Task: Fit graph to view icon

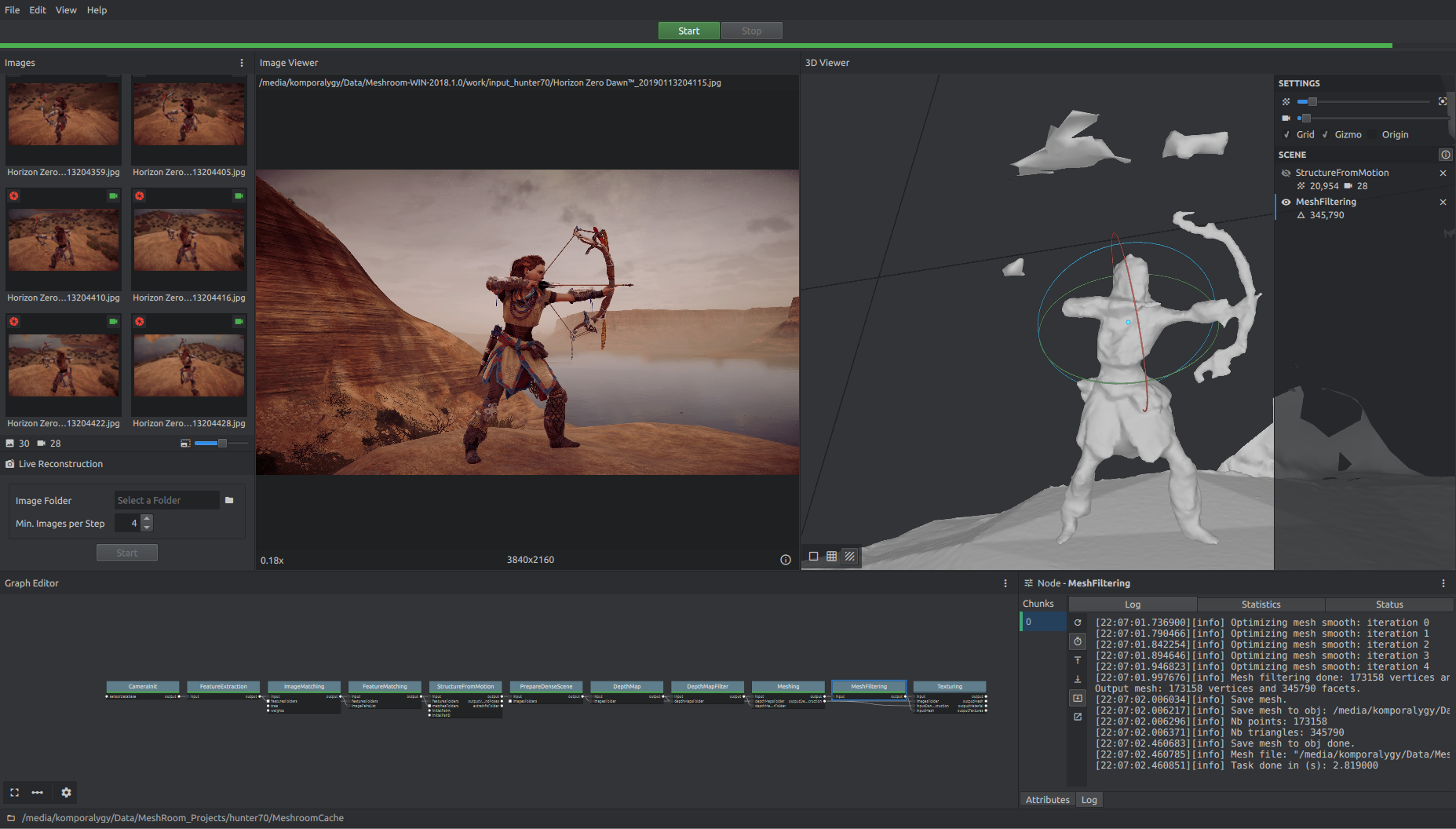Action: pyautogui.click(x=14, y=792)
